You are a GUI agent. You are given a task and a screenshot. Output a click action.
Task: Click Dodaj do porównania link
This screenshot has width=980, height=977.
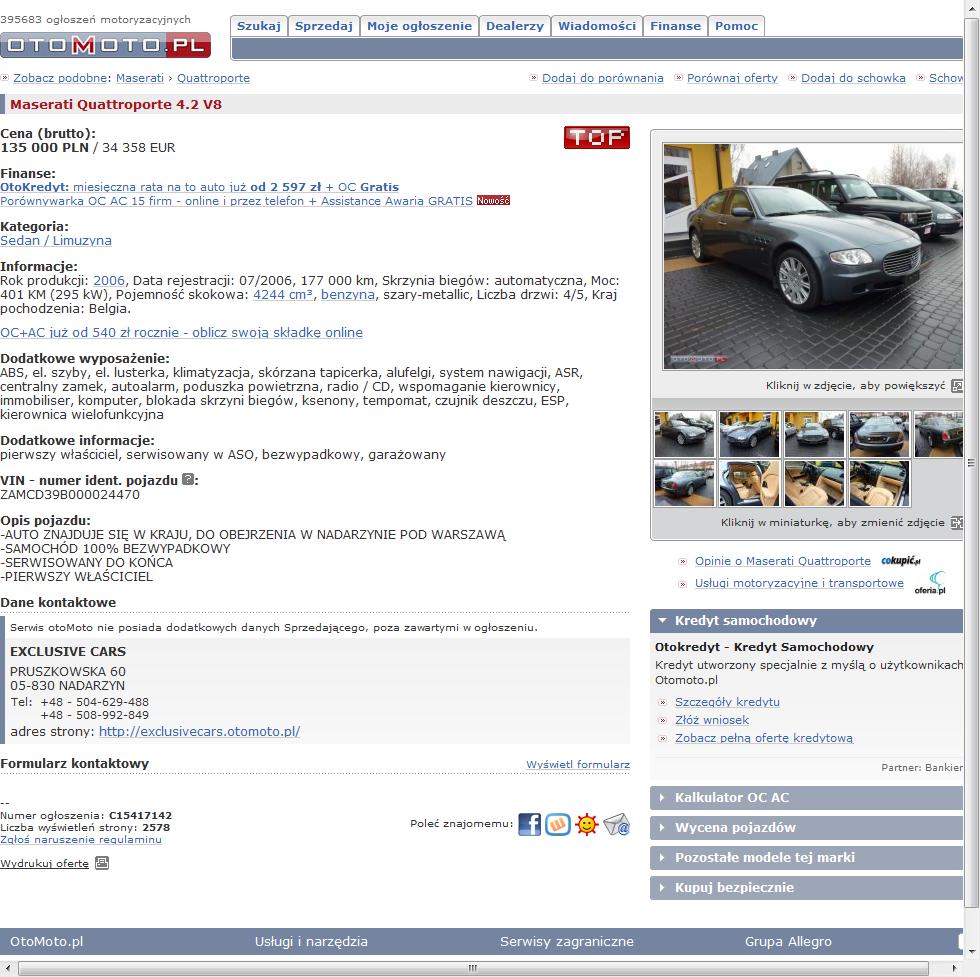click(x=602, y=78)
